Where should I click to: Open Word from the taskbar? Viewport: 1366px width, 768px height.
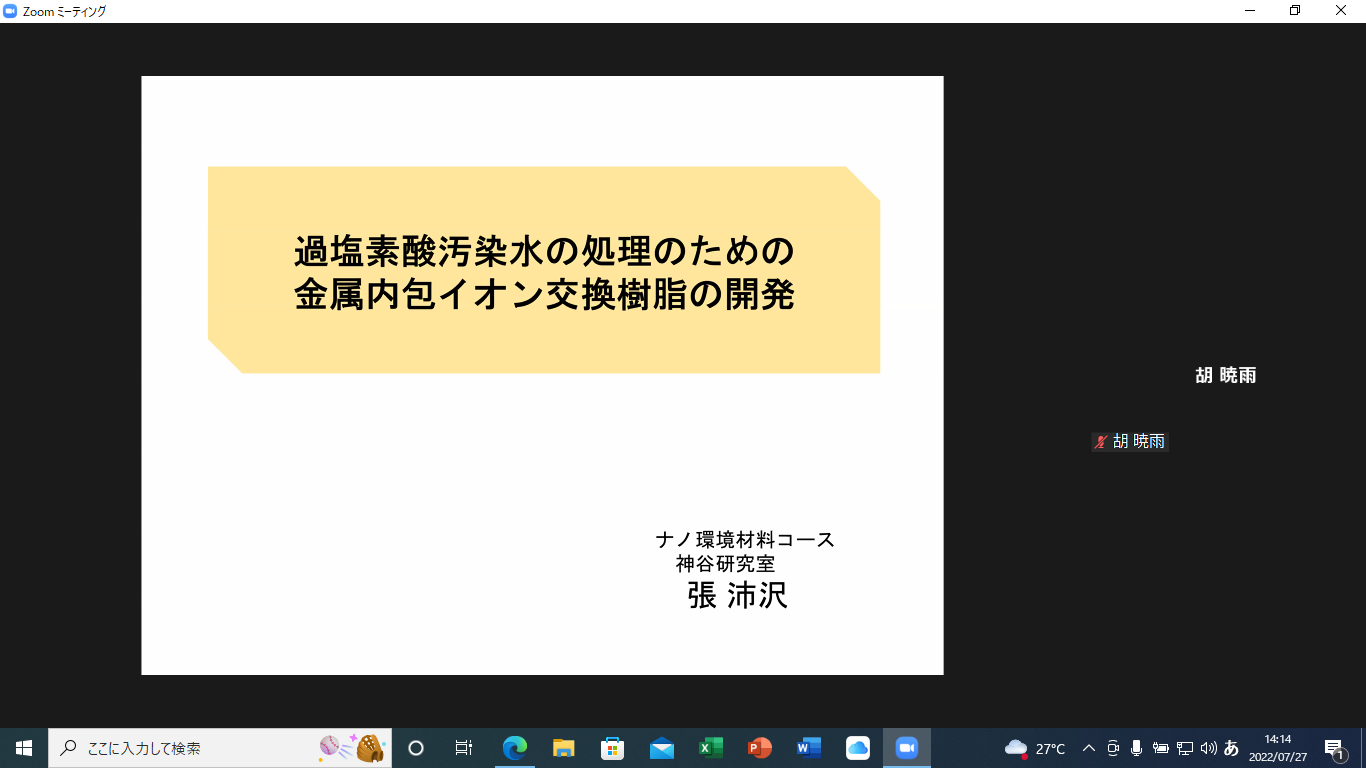tap(808, 748)
